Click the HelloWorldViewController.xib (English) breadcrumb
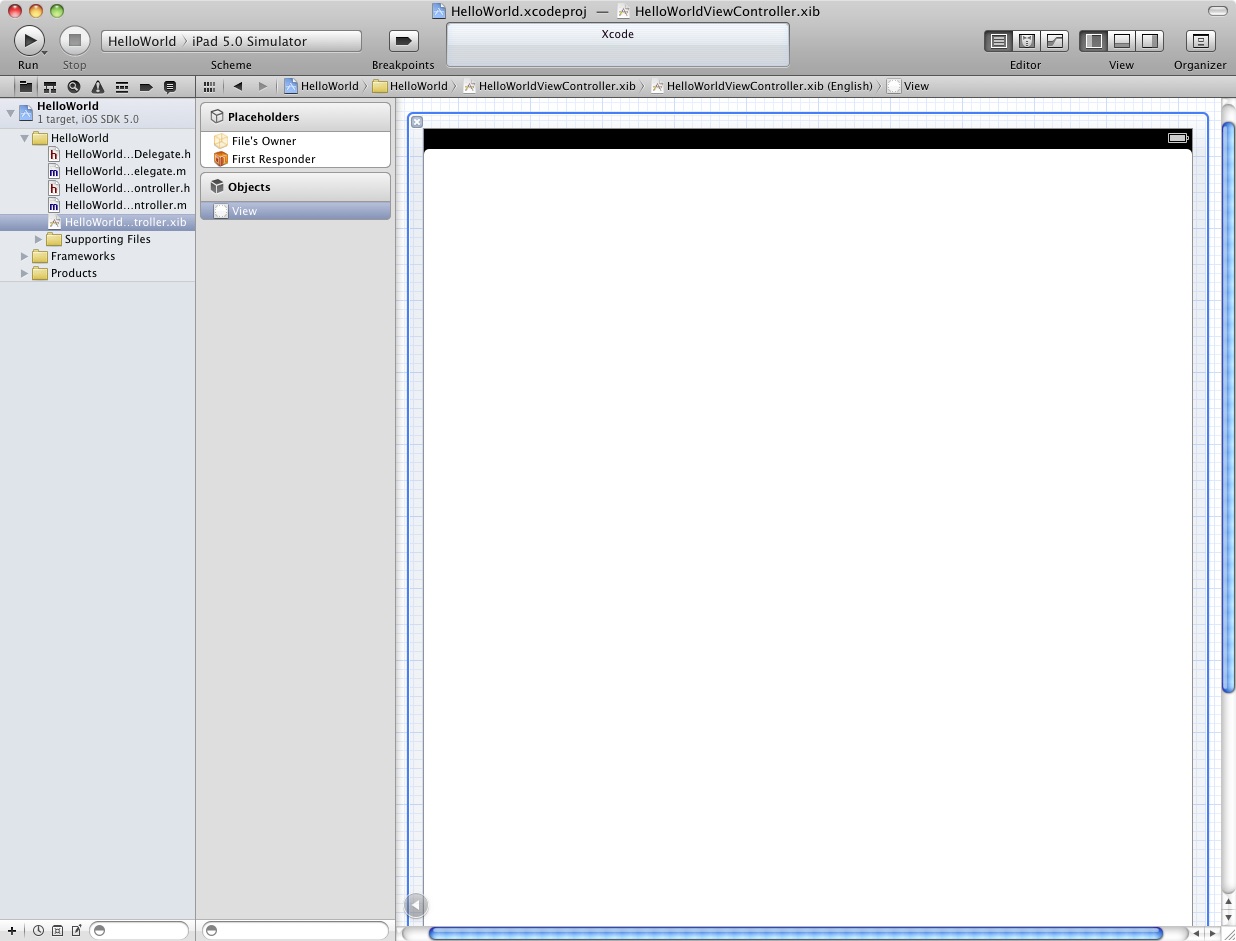 [768, 86]
